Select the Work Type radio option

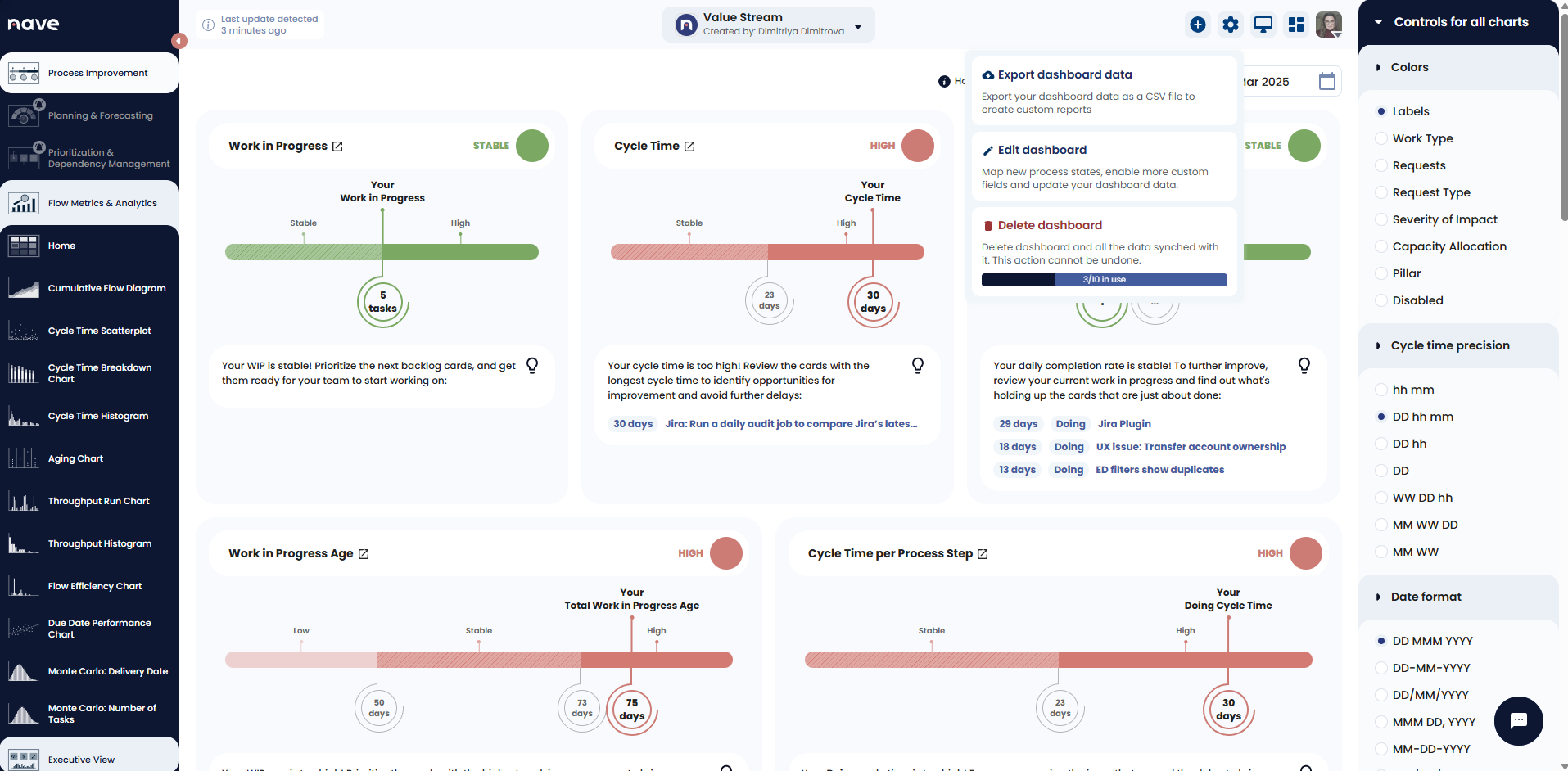click(x=1381, y=138)
